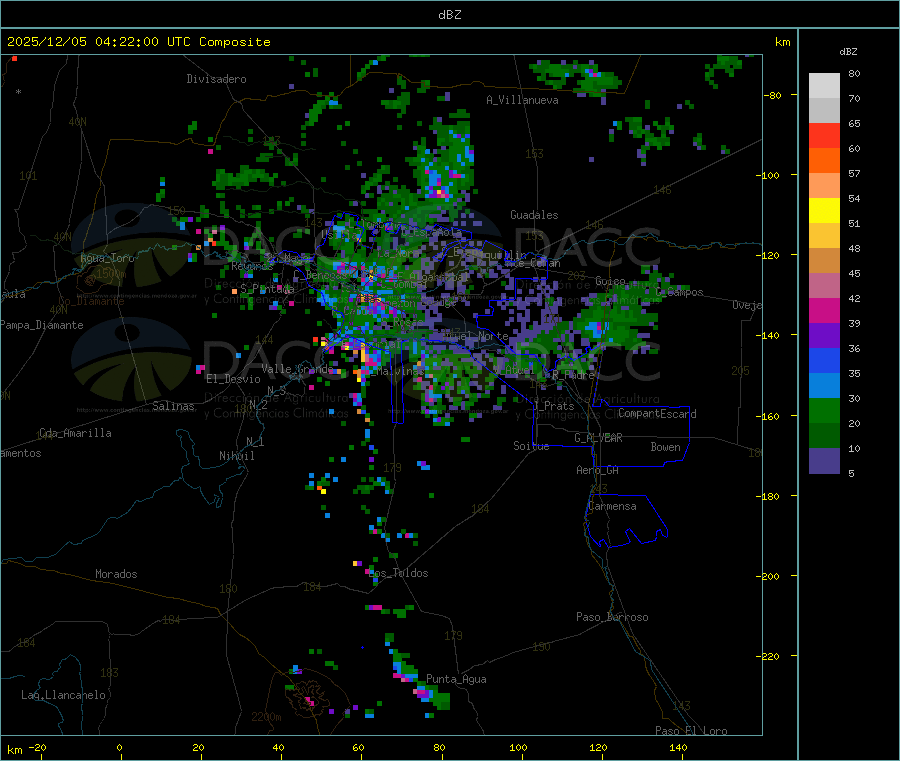
Task: Select the lightest gray 70-80 dBZ swatch
Action: (x=824, y=86)
